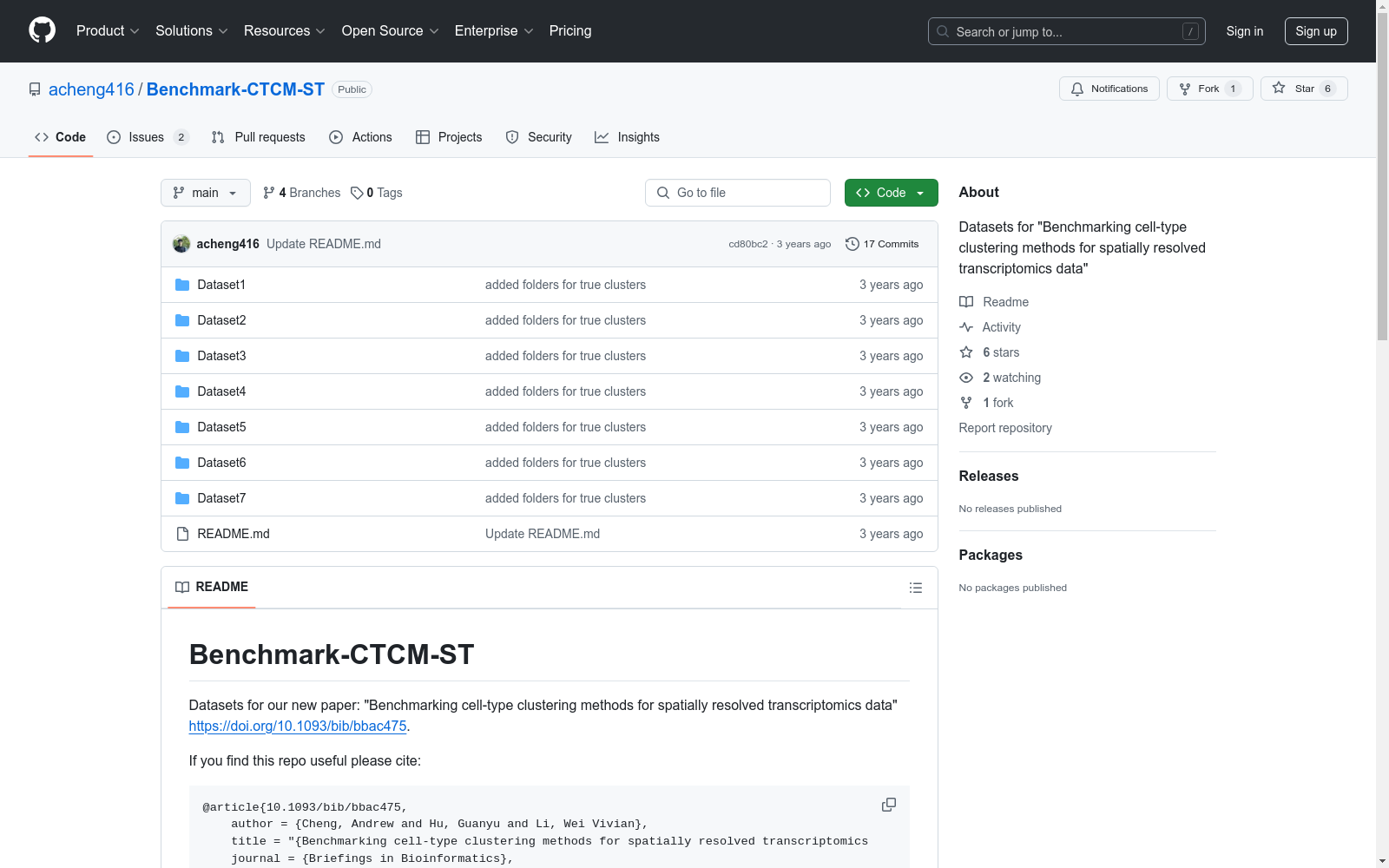The height and width of the screenshot is (868, 1389).
Task: Expand the Resources menu
Action: tap(285, 31)
